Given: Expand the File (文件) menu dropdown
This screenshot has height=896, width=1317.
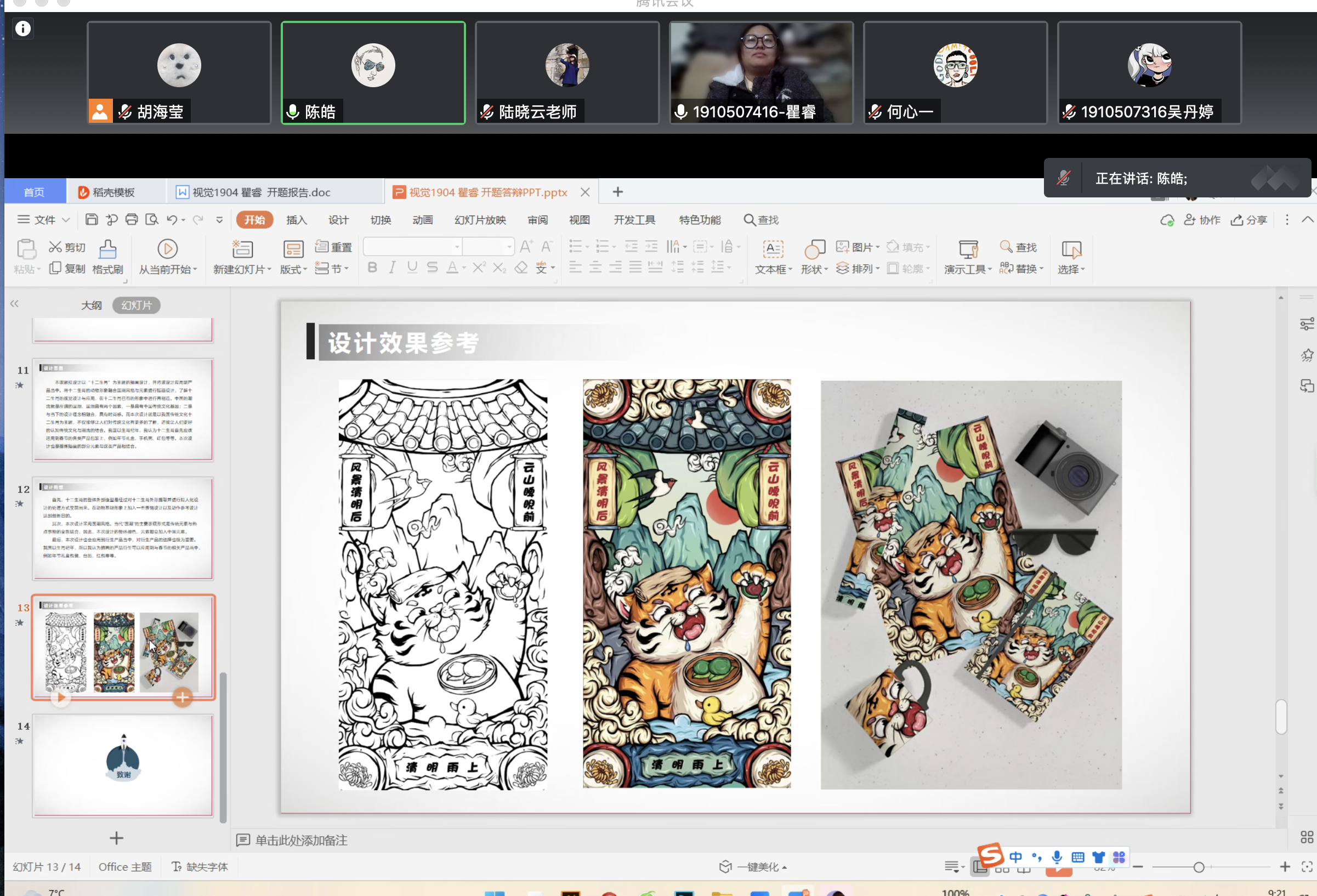Looking at the screenshot, I should pos(44,219).
